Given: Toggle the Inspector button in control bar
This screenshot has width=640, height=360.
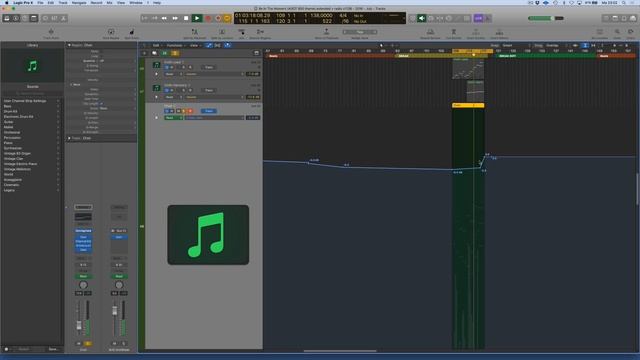Looking at the screenshot, I should (x=16, y=18).
